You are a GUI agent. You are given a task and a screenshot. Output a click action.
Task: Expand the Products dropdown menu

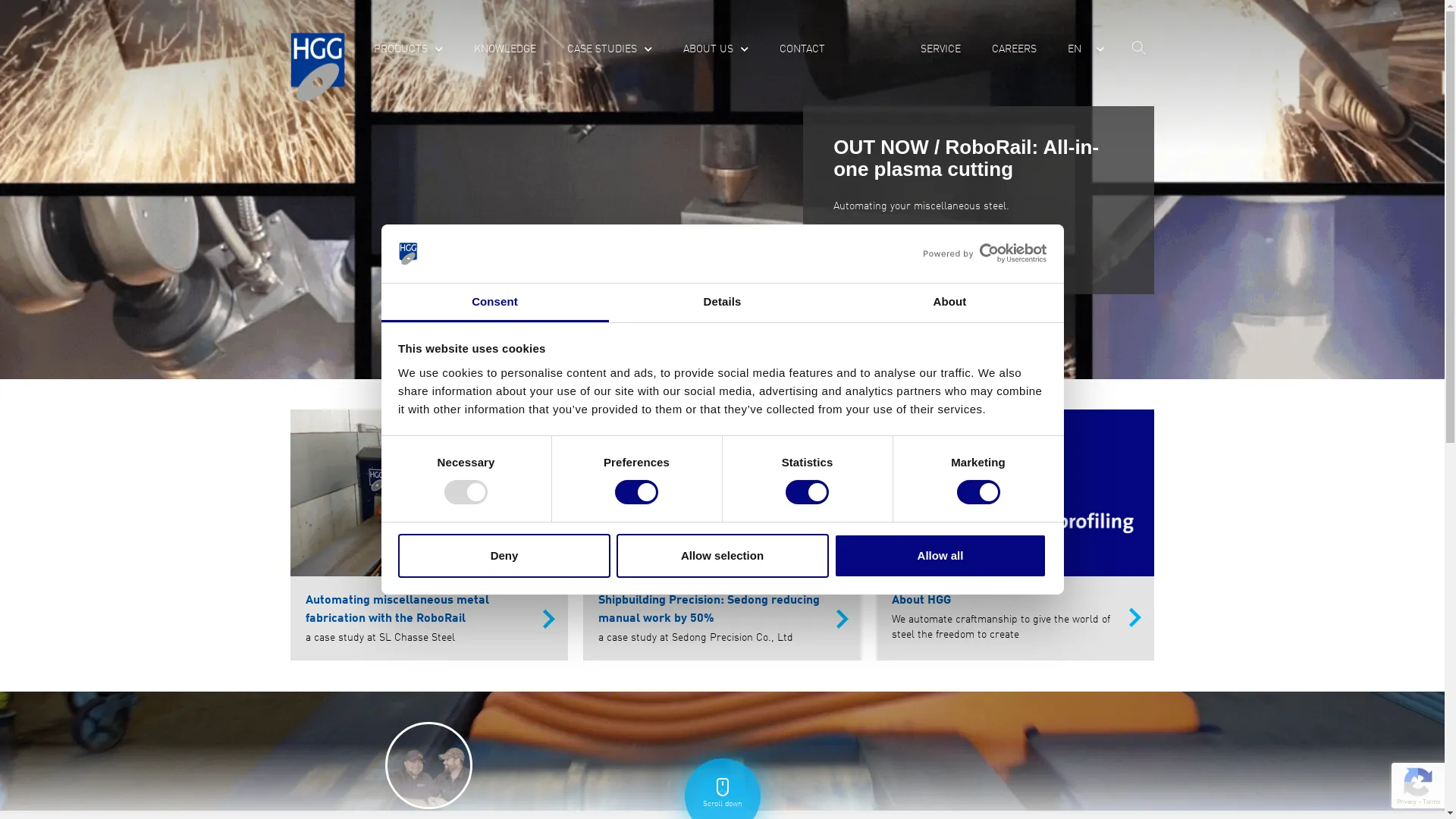click(x=408, y=49)
